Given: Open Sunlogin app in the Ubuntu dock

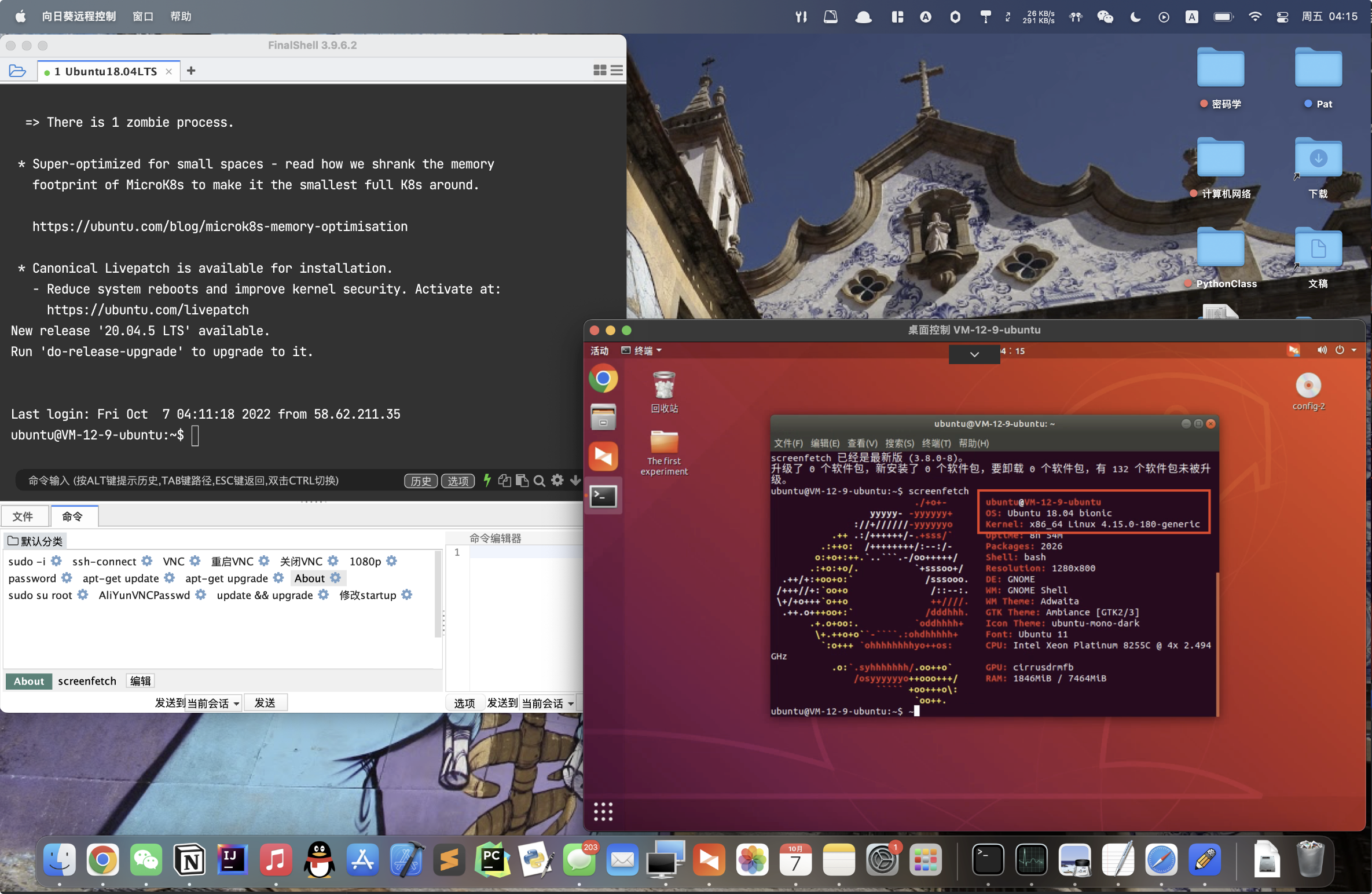Looking at the screenshot, I should tap(603, 456).
